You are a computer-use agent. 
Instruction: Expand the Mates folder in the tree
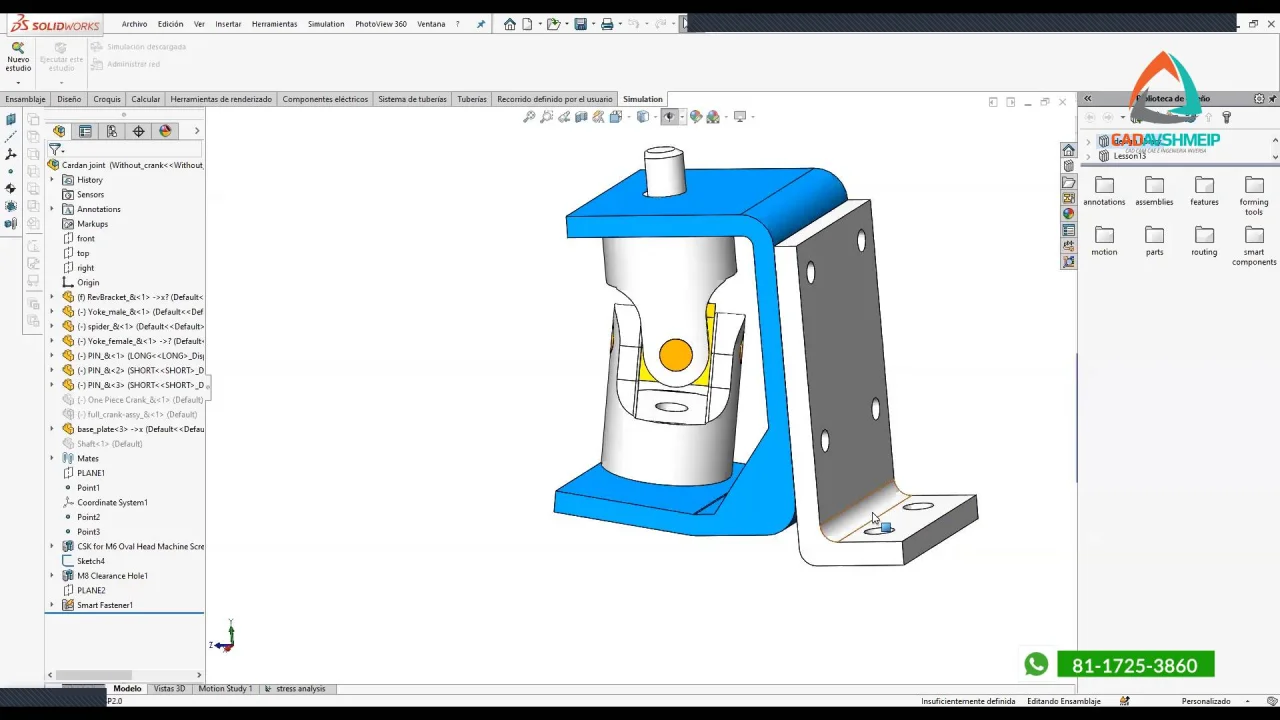[52, 458]
